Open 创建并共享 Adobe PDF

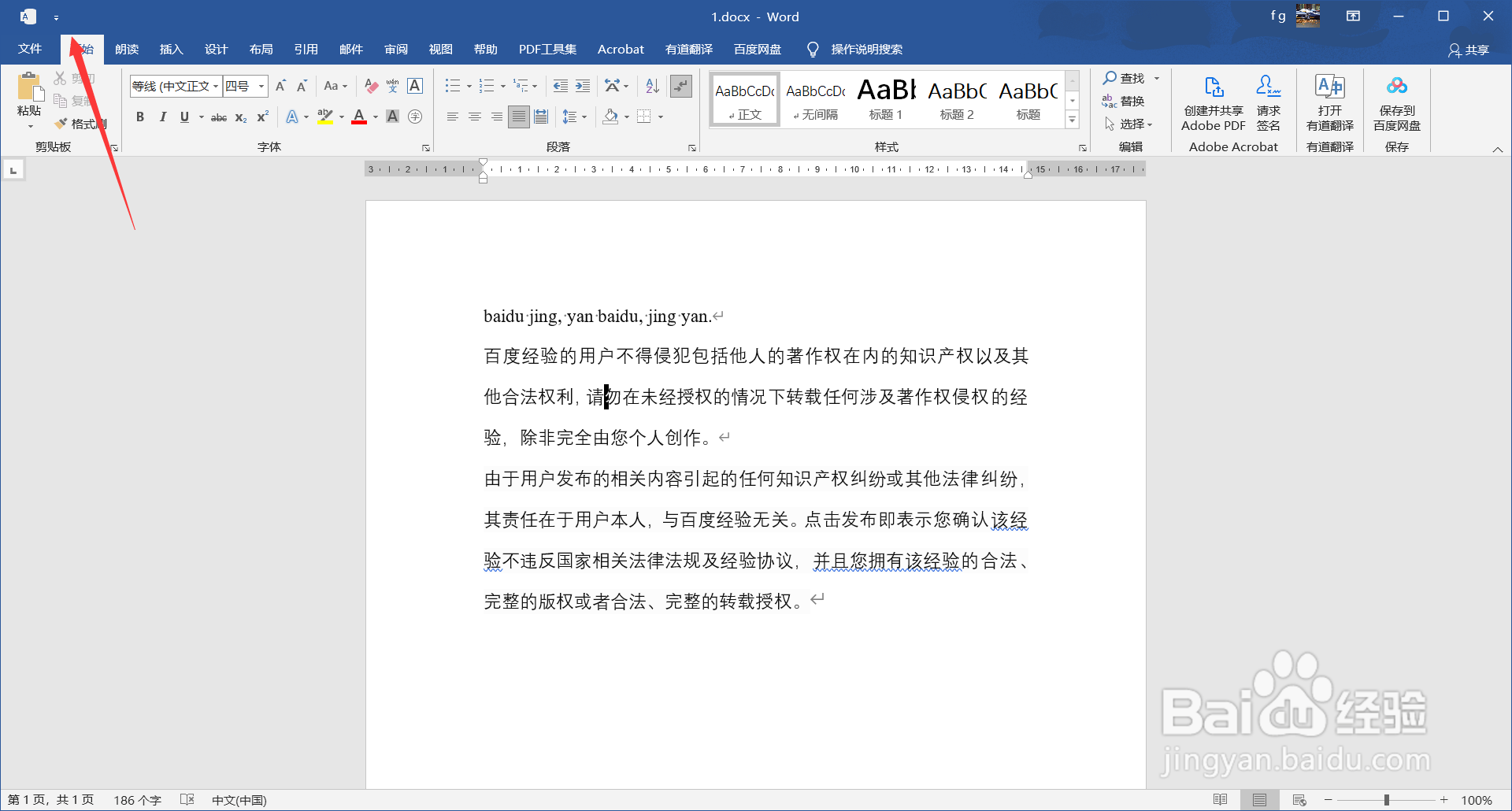pyautogui.click(x=1214, y=102)
